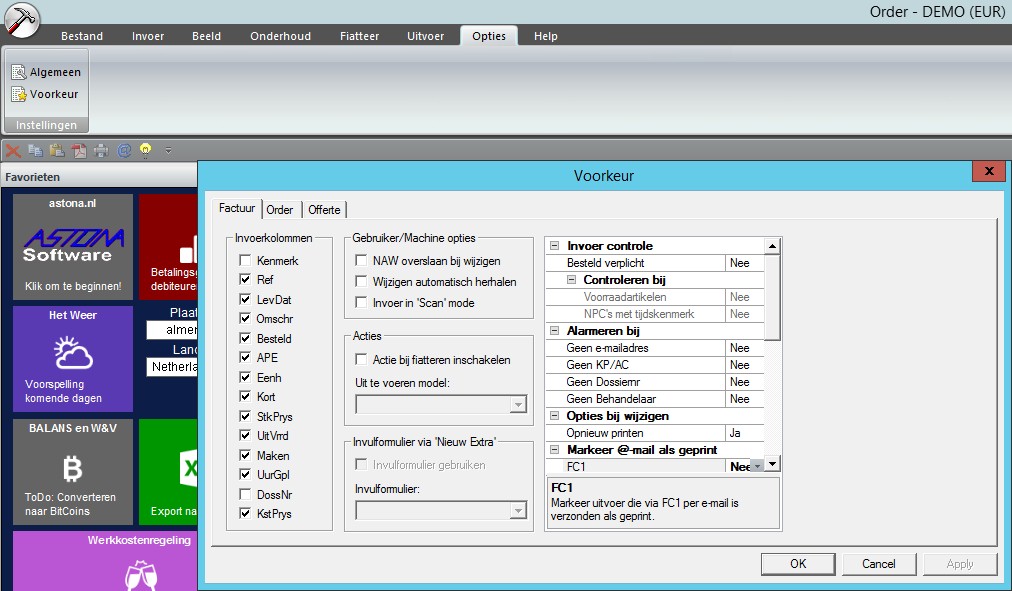Uncheck the LevDat column checkbox
This screenshot has width=1012, height=591.
tap(245, 299)
